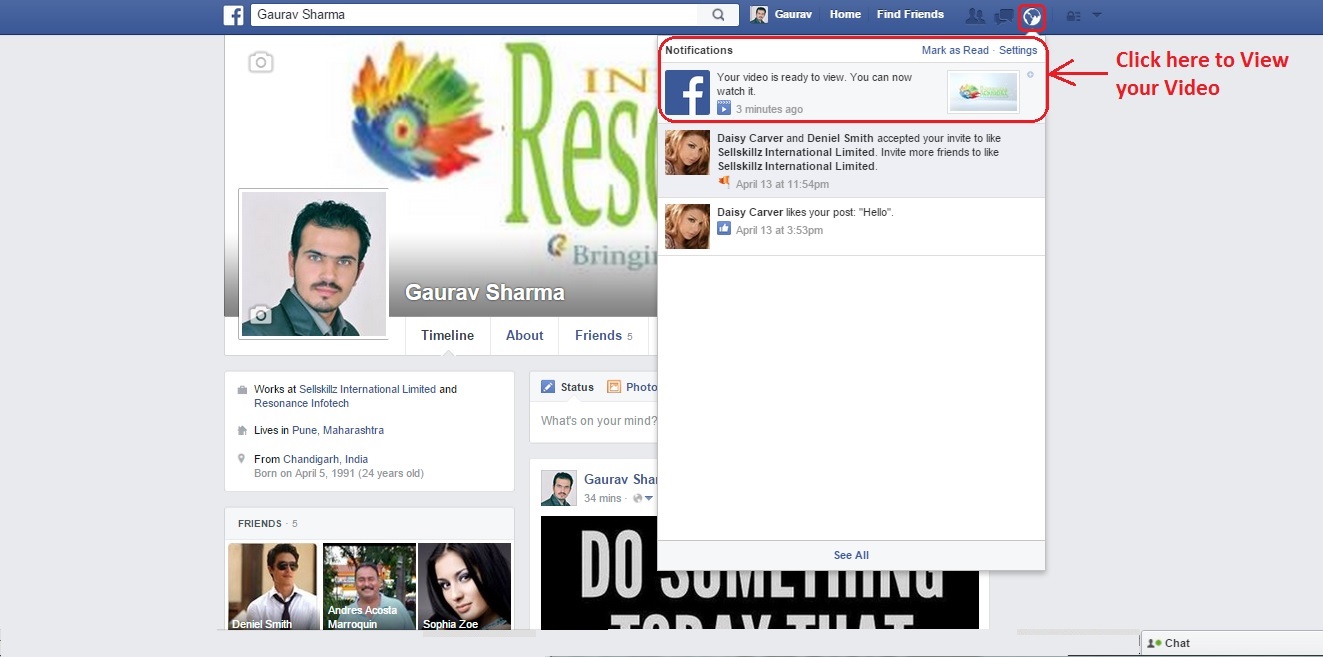Screen dimensions: 1323x657
Task: Switch to the About tab
Action: click(x=524, y=336)
